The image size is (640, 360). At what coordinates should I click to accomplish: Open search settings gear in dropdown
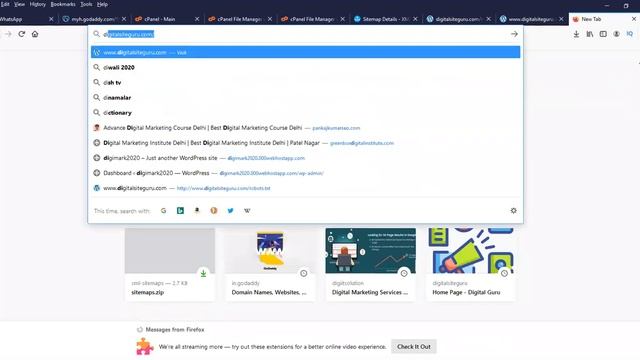point(513,211)
